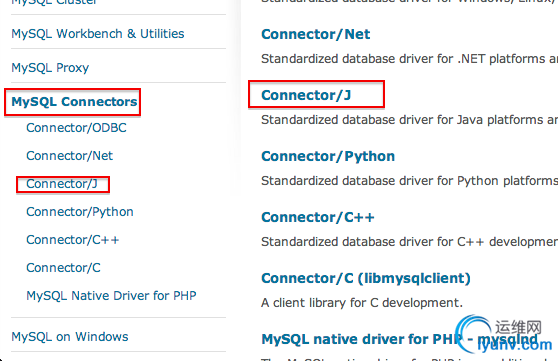Open the MySQL on Windows sidebar link
The height and width of the screenshot is (361, 558).
point(70,337)
